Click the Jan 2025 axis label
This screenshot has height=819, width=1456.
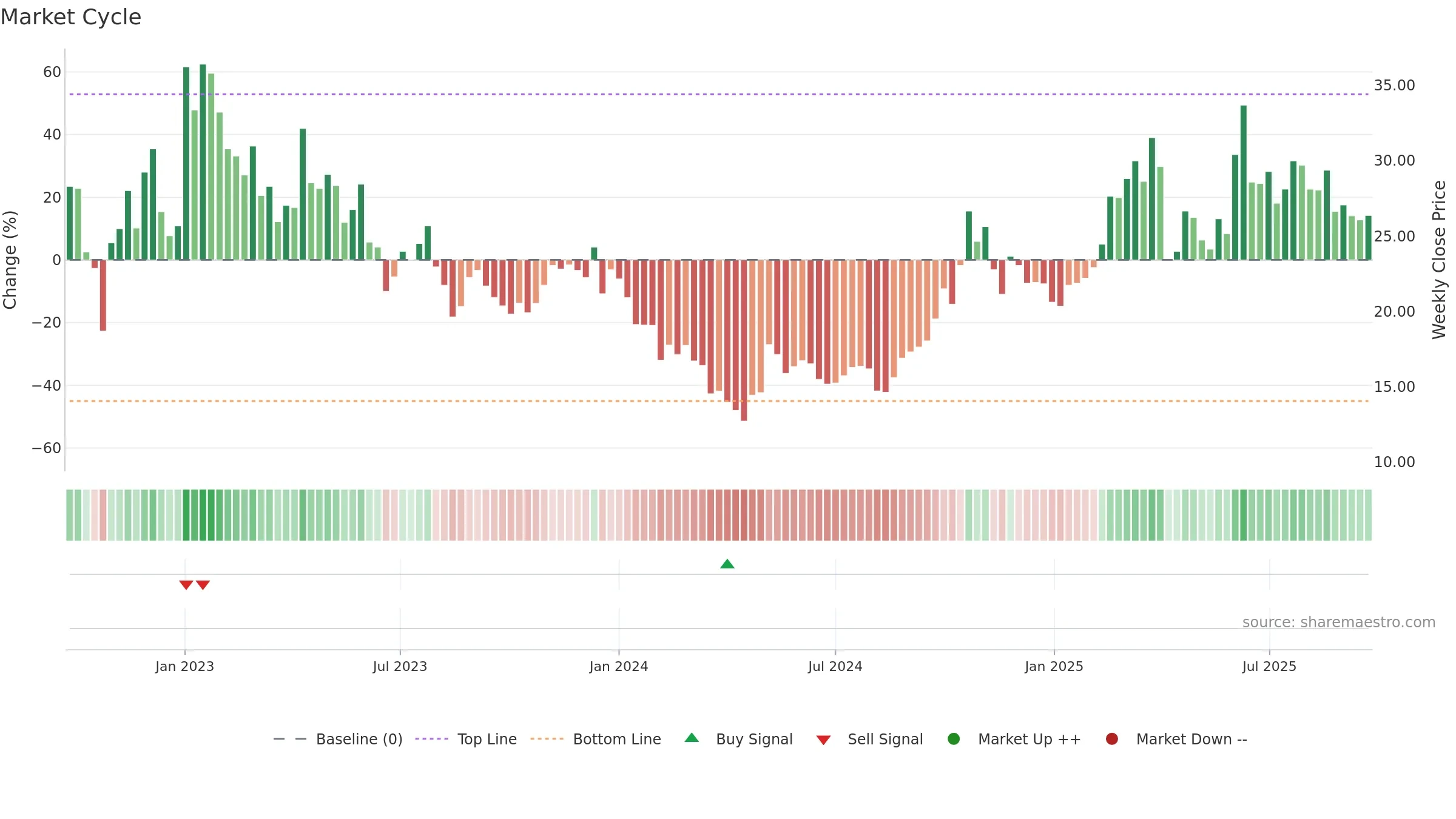[1054, 667]
